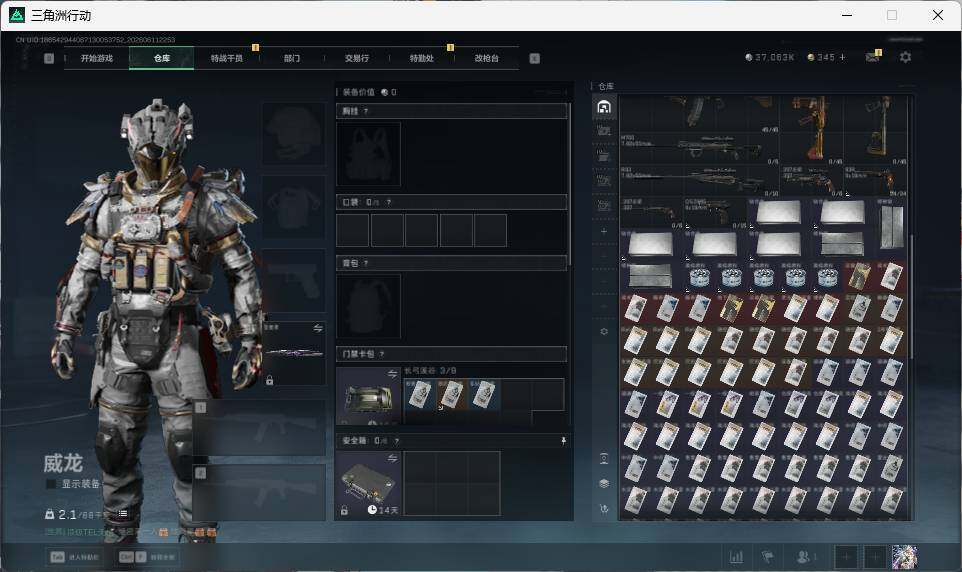Click the equipment panel scrollbar
The height and width of the screenshot is (572, 962).
(x=570, y=184)
